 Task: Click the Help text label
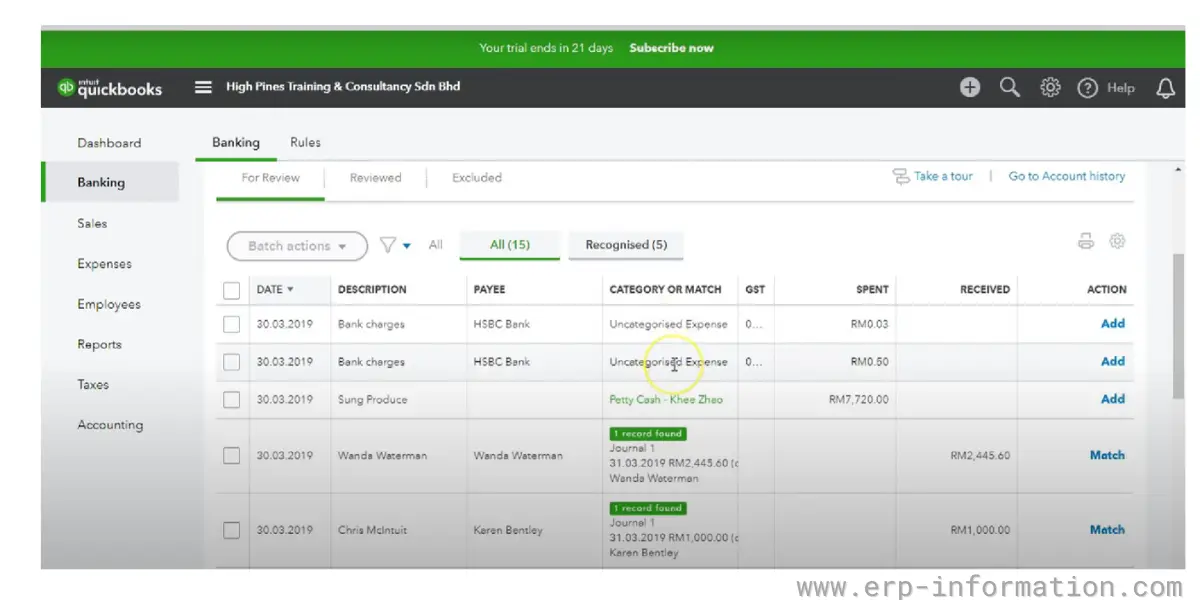click(x=1121, y=88)
